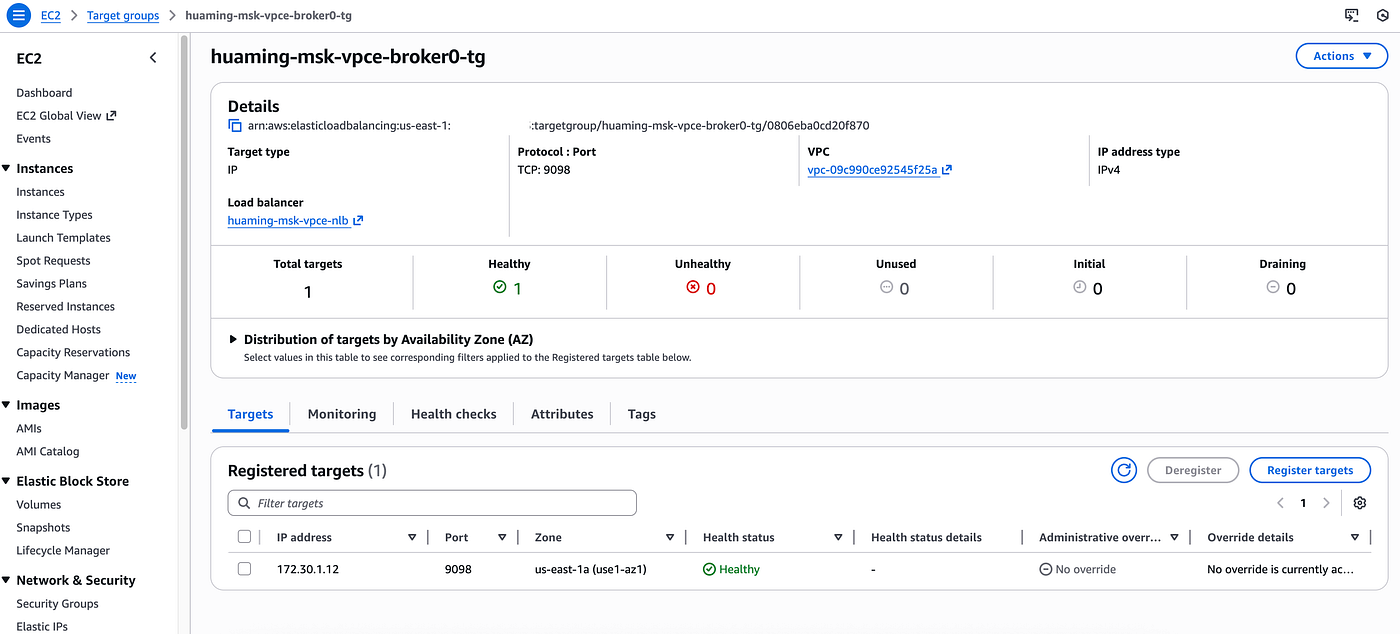Select all targets with the header checkbox

coord(244,537)
